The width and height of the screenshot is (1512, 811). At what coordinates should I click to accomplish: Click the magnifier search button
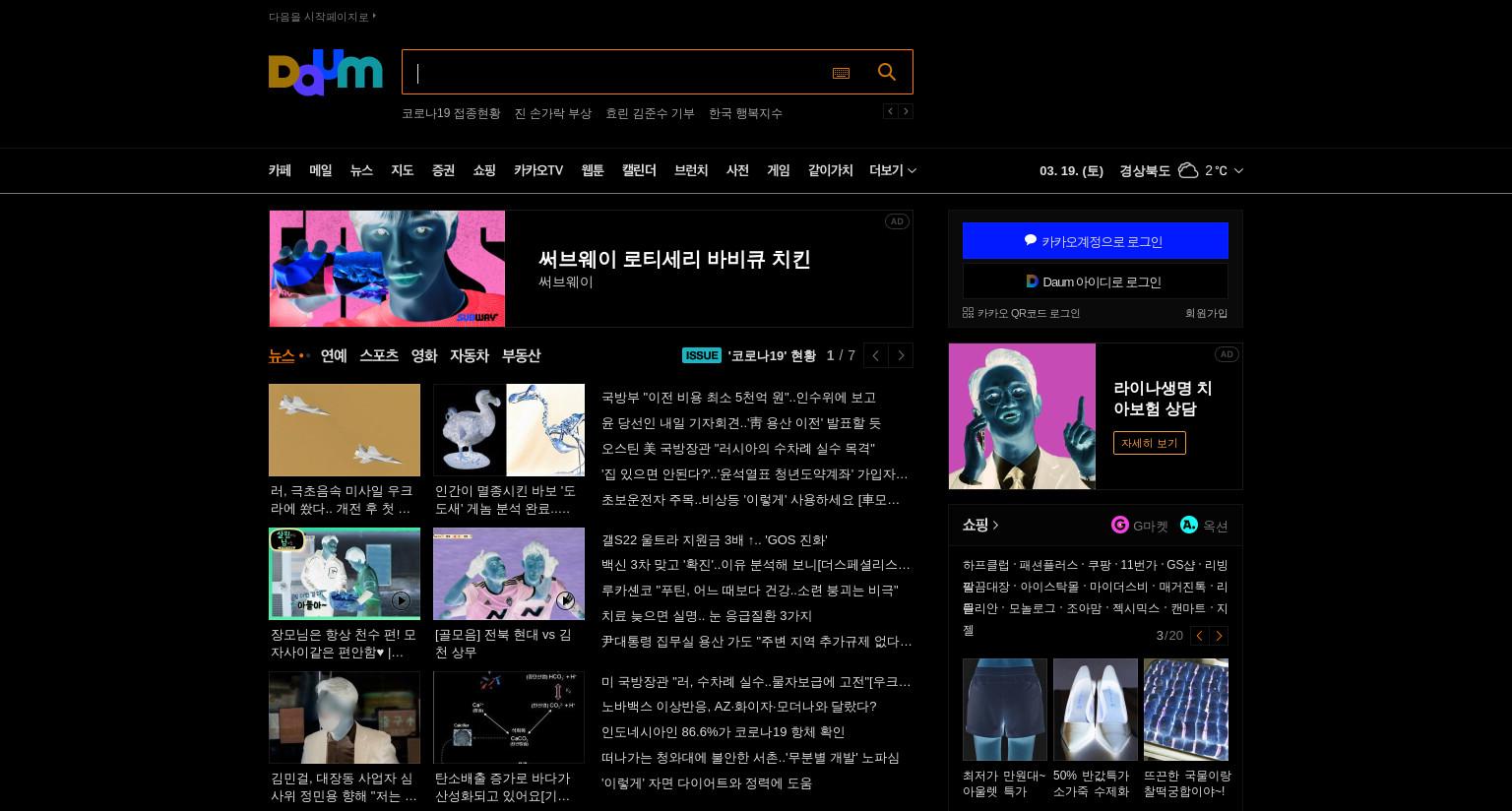pyautogui.click(x=887, y=72)
